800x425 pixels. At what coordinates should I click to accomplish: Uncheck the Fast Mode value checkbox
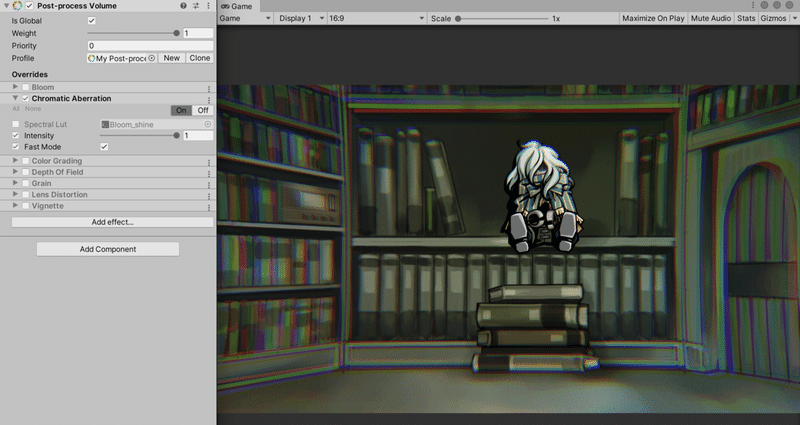pyautogui.click(x=104, y=146)
